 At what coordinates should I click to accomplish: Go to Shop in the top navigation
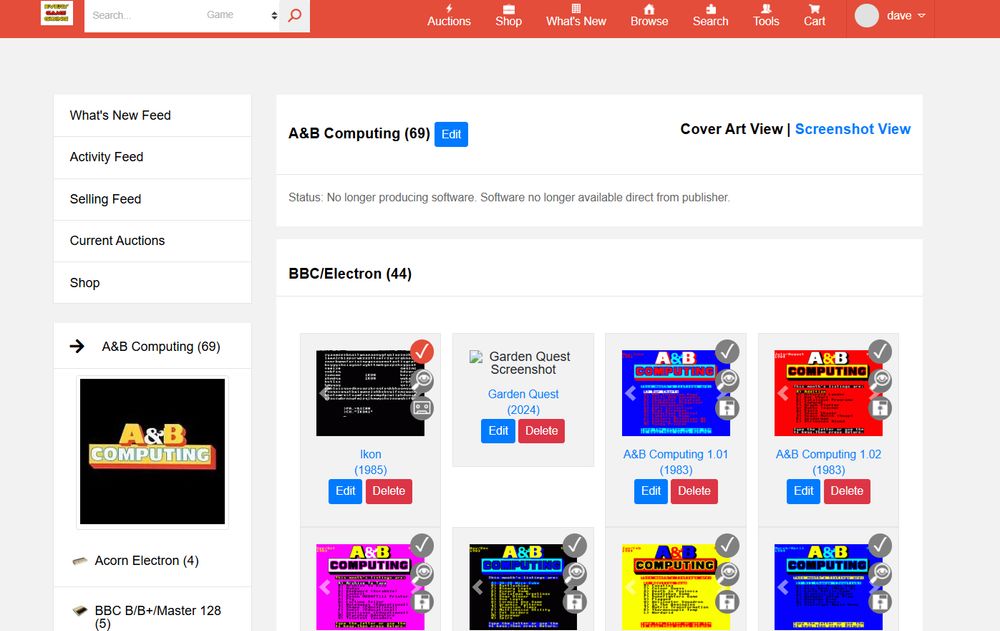click(x=508, y=15)
